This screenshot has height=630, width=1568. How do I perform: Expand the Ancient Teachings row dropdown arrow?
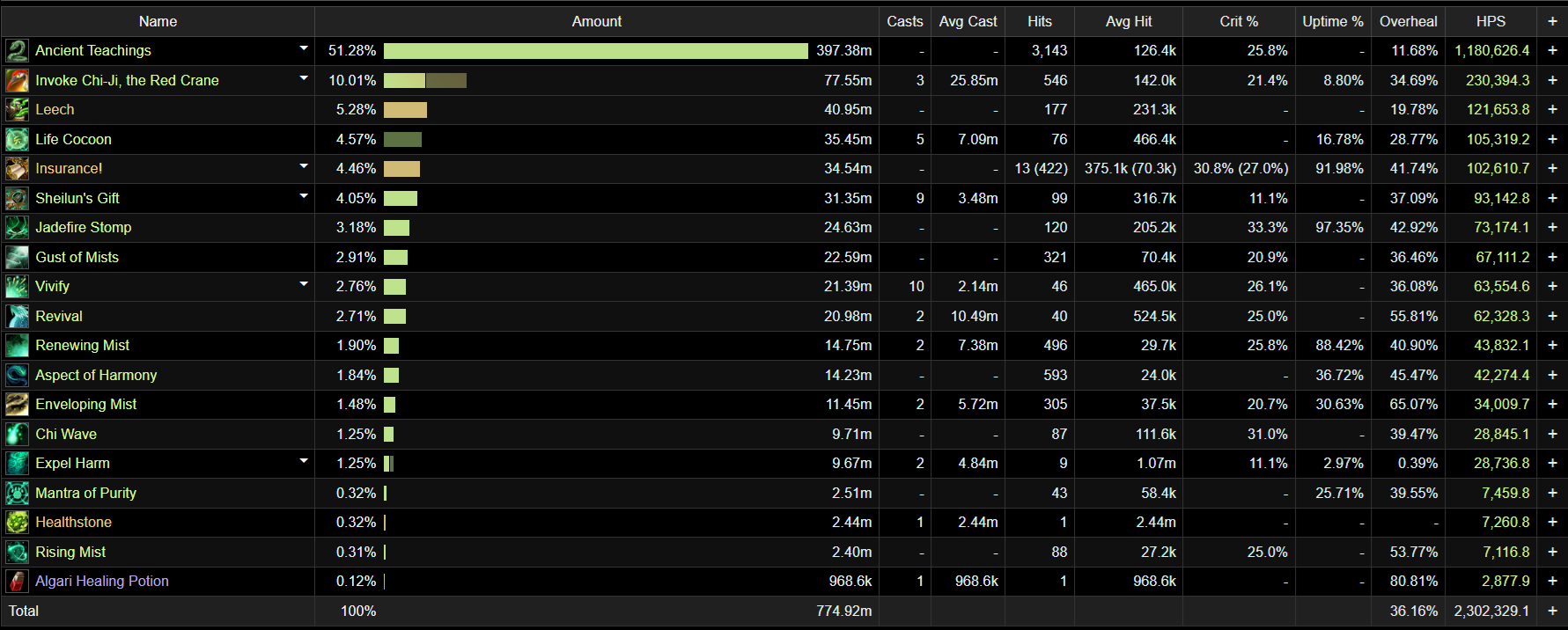(x=304, y=48)
